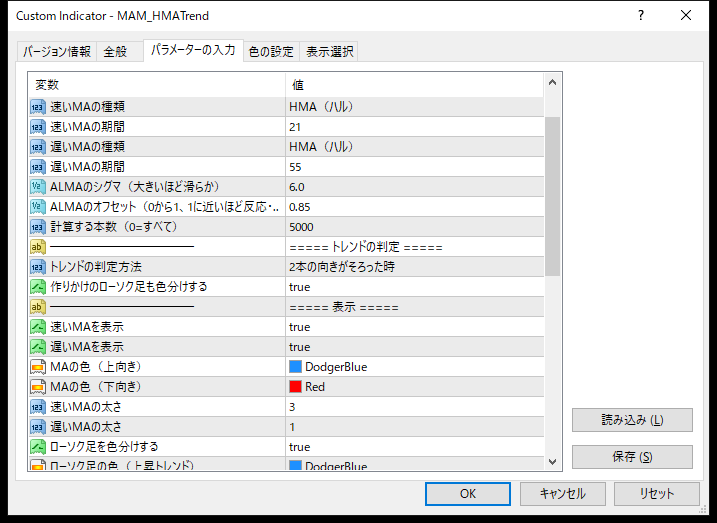This screenshot has width=717, height=523.
Task: Click the Red swatch for MAの色（下向き）
Action: [x=295, y=387]
